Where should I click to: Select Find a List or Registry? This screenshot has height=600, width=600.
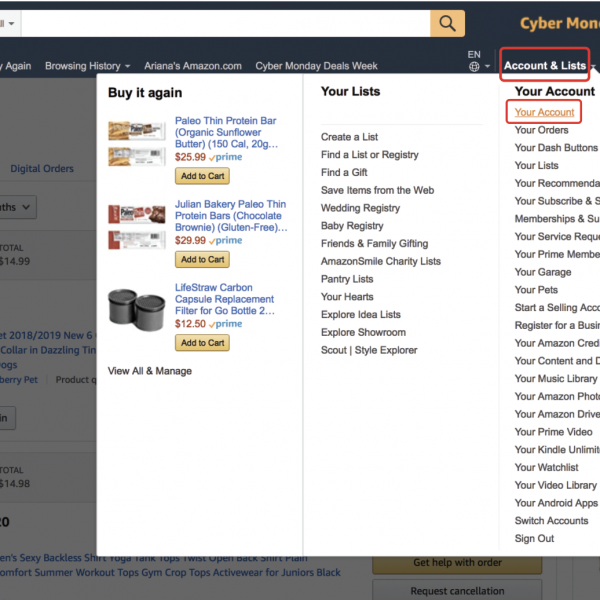click(x=370, y=155)
